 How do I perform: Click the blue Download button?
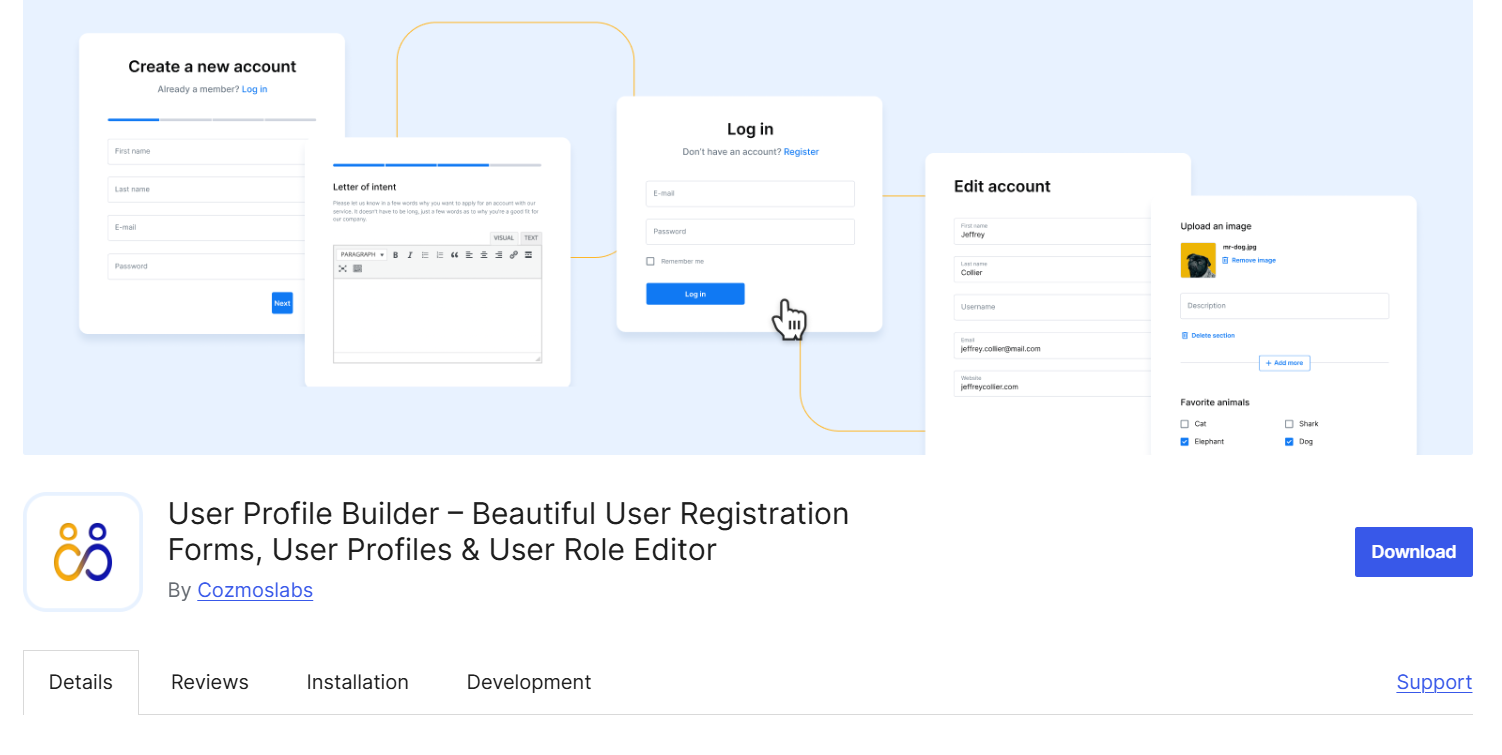pyautogui.click(x=1413, y=551)
